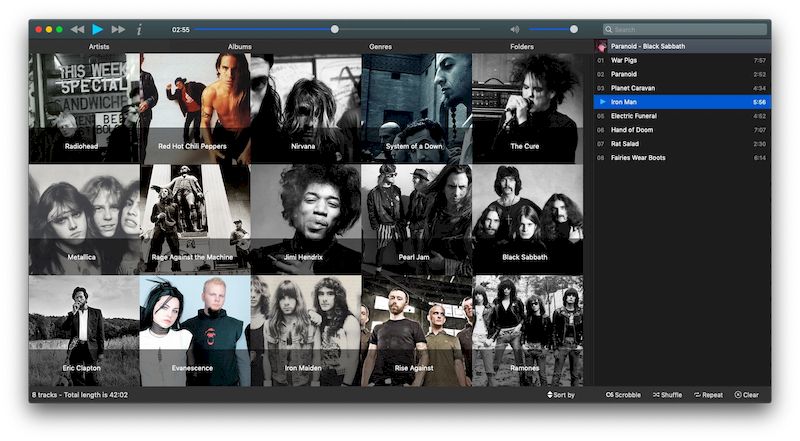Select track 05 Electric Funeral

click(683, 116)
